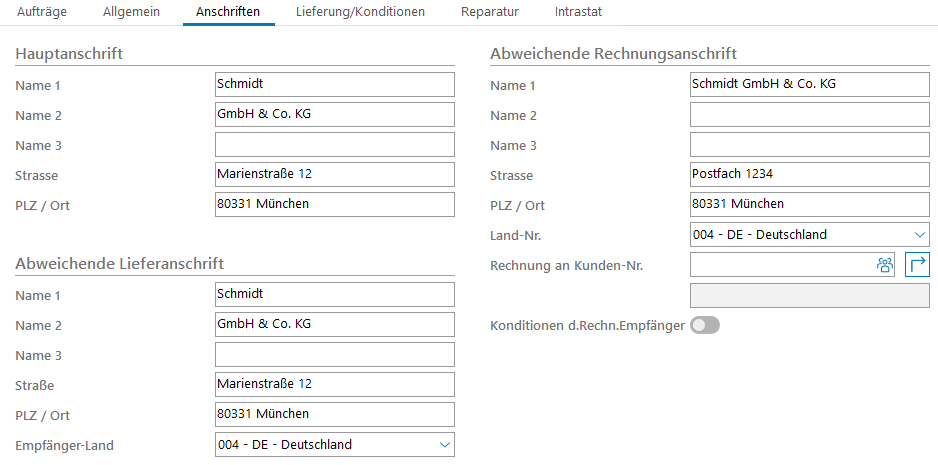Click Lieferanschrift Name 2 field

334,325
